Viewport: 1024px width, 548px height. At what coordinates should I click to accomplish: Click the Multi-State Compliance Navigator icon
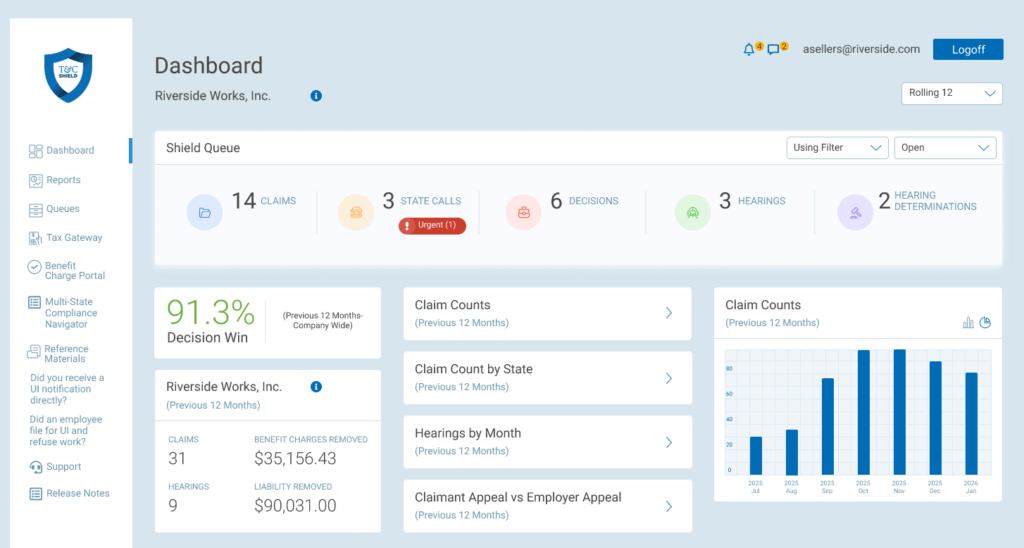pos(34,302)
